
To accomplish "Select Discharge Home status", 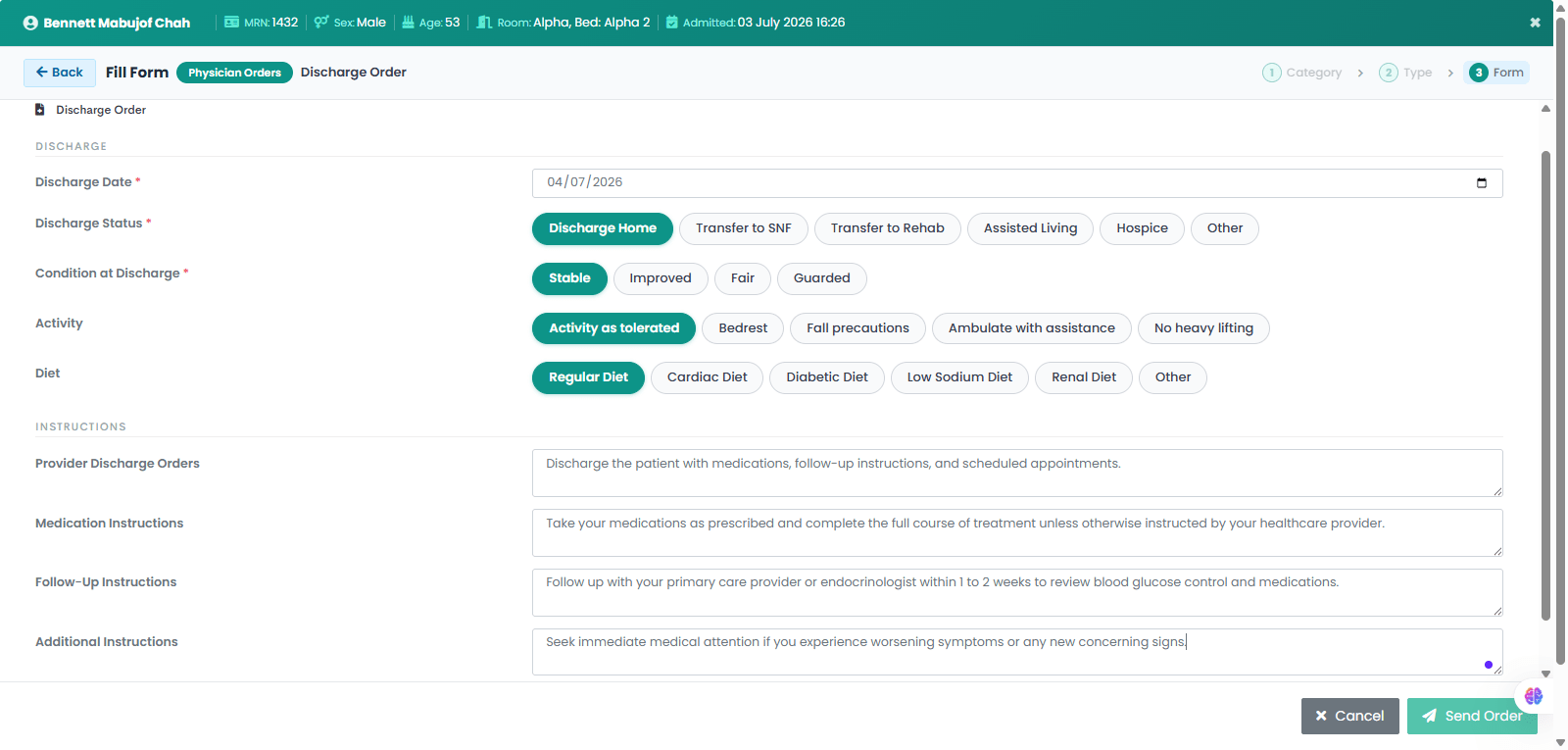I will click(x=603, y=228).
